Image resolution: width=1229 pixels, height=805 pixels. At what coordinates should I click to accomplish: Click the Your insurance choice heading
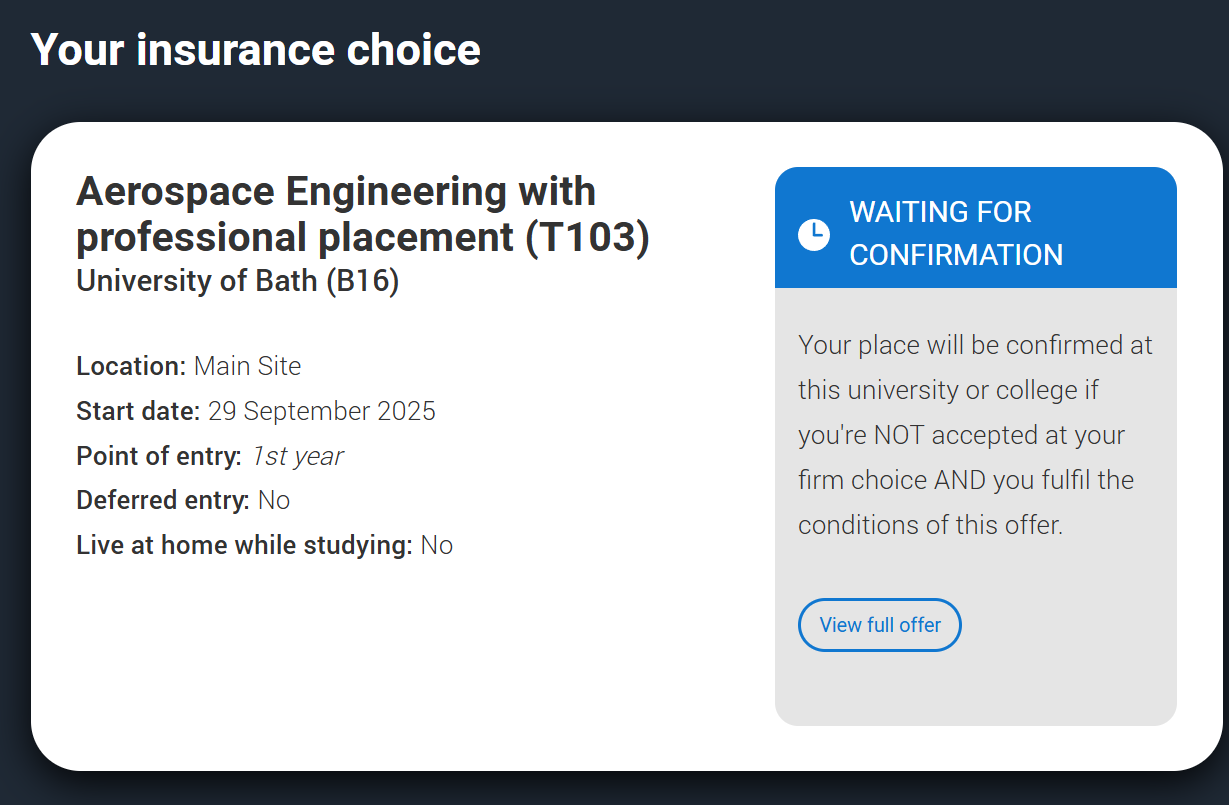(x=256, y=49)
